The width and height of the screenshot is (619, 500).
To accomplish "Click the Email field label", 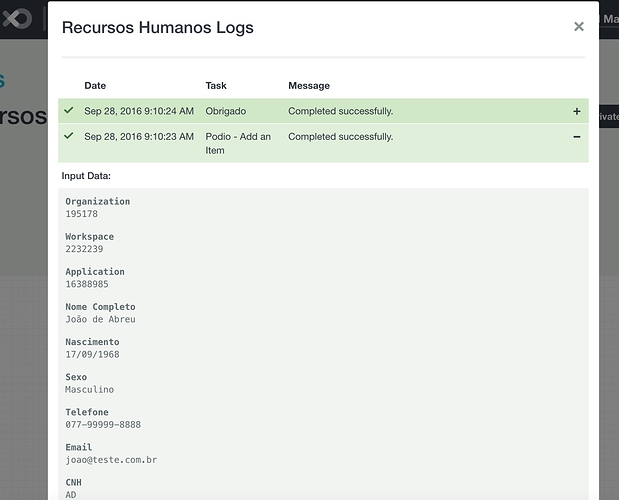I will (79, 447).
